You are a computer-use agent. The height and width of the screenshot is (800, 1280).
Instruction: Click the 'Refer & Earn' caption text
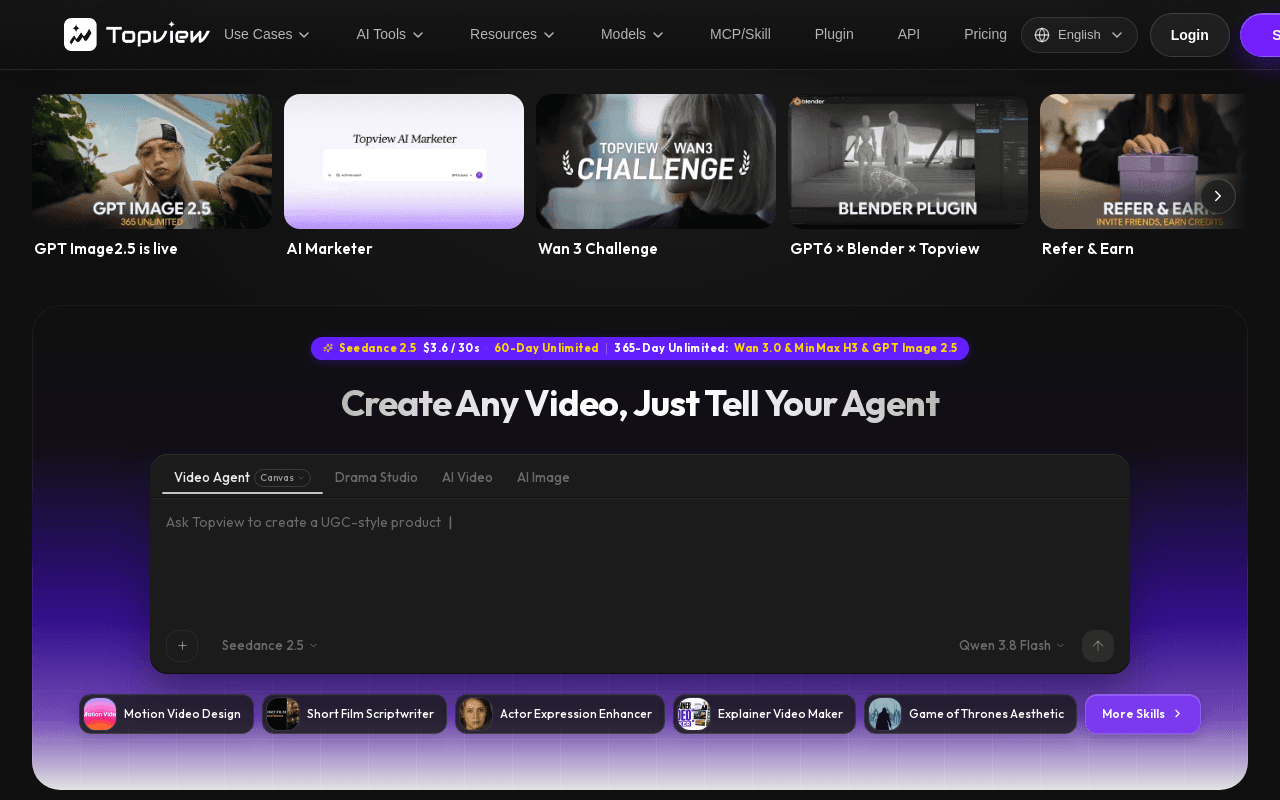tap(1088, 249)
